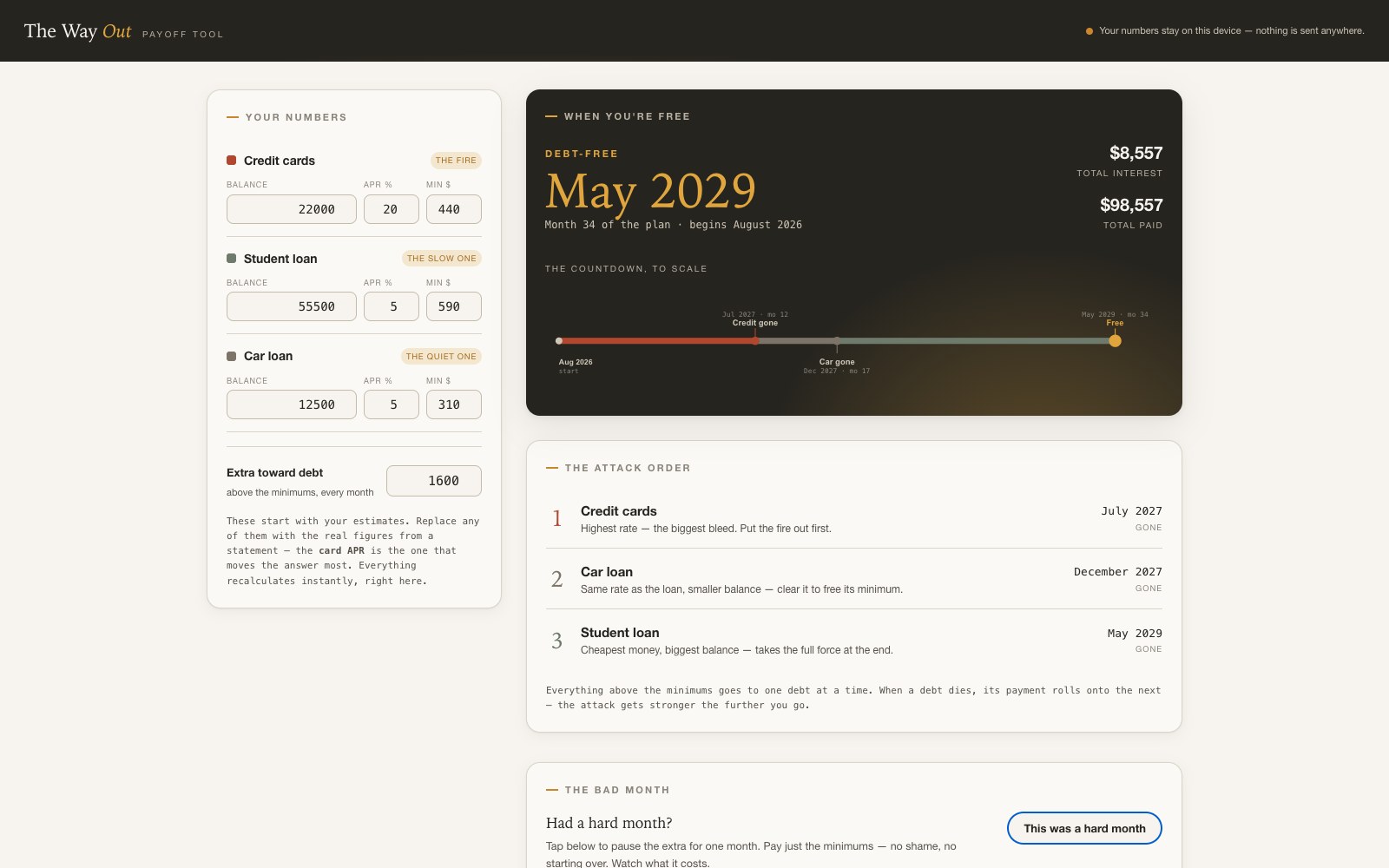Click the red Credit cards color square
Screen dimensions: 1389x868
coord(232,161)
